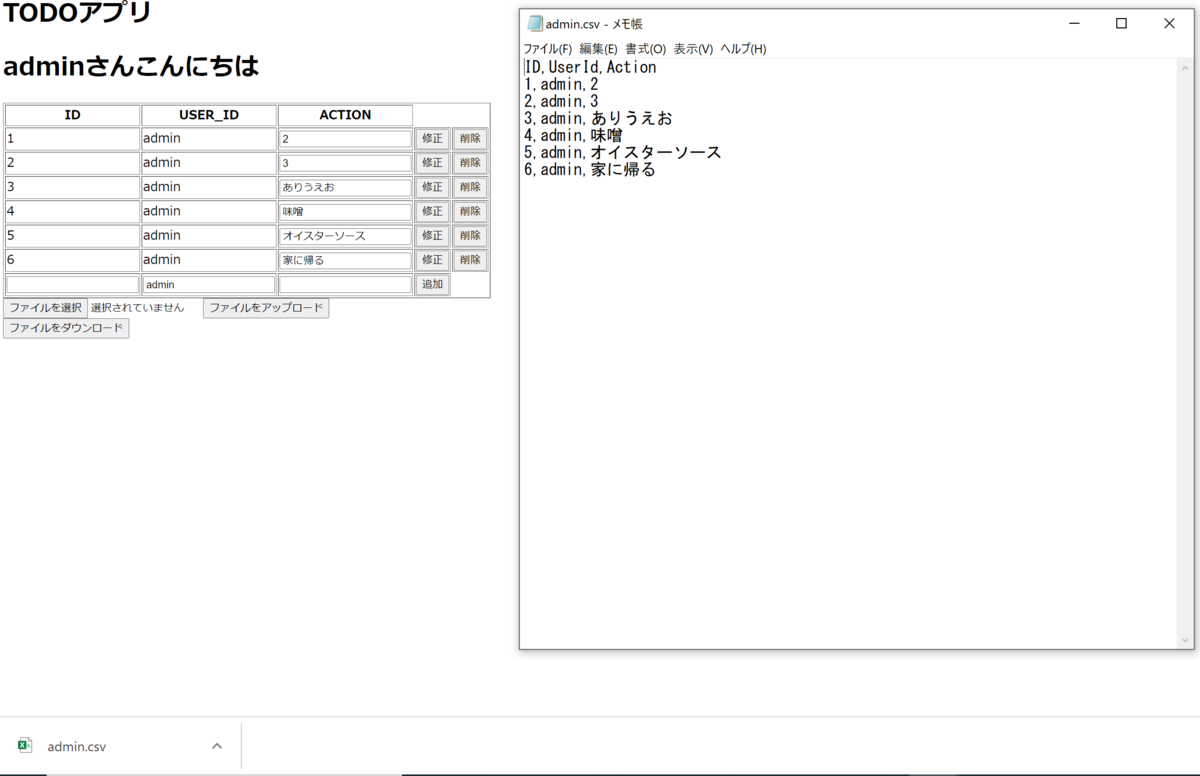Click the 追加 button
The width and height of the screenshot is (1200, 776).
[x=432, y=285]
